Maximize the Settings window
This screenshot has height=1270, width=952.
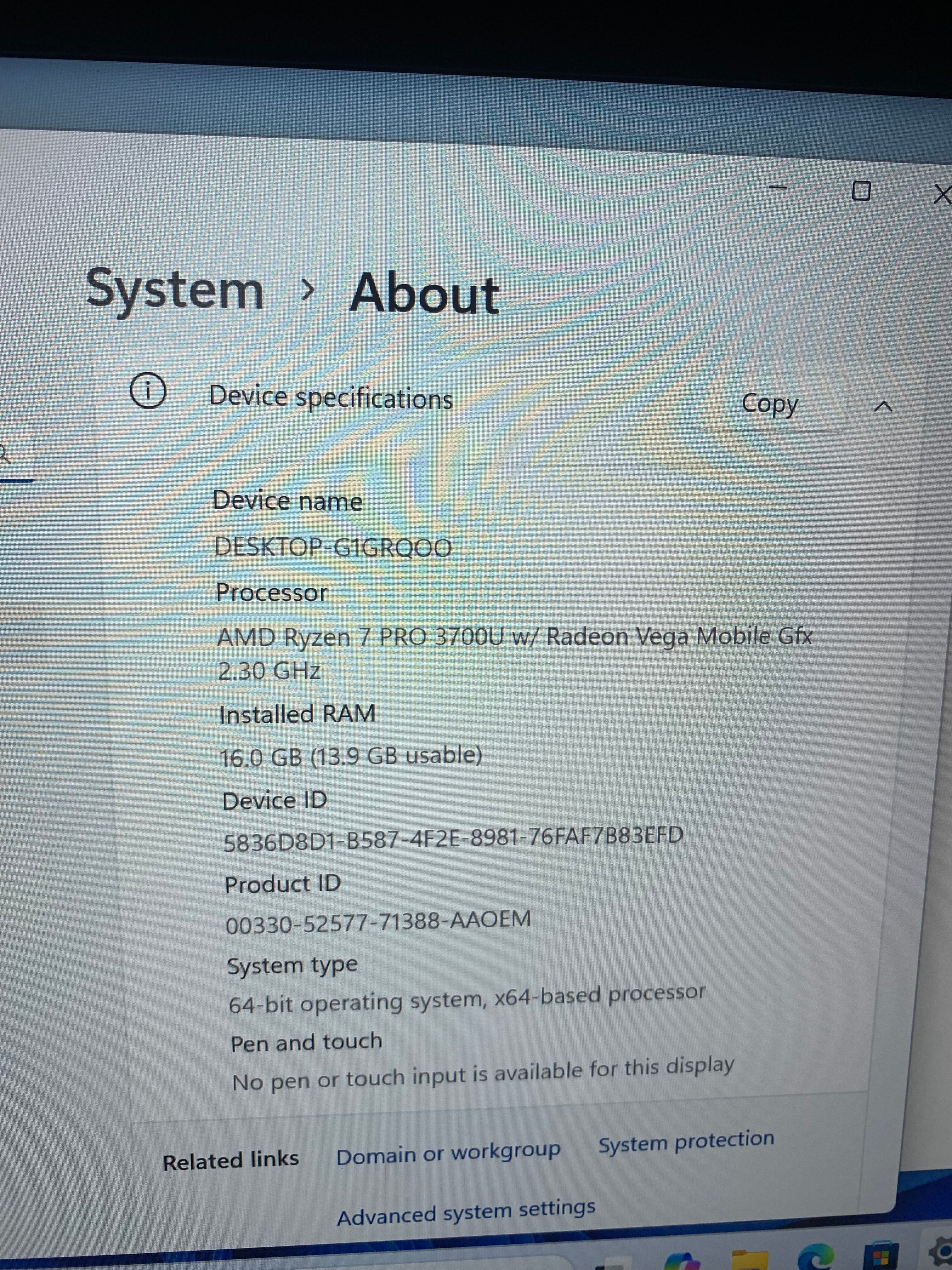point(861,191)
